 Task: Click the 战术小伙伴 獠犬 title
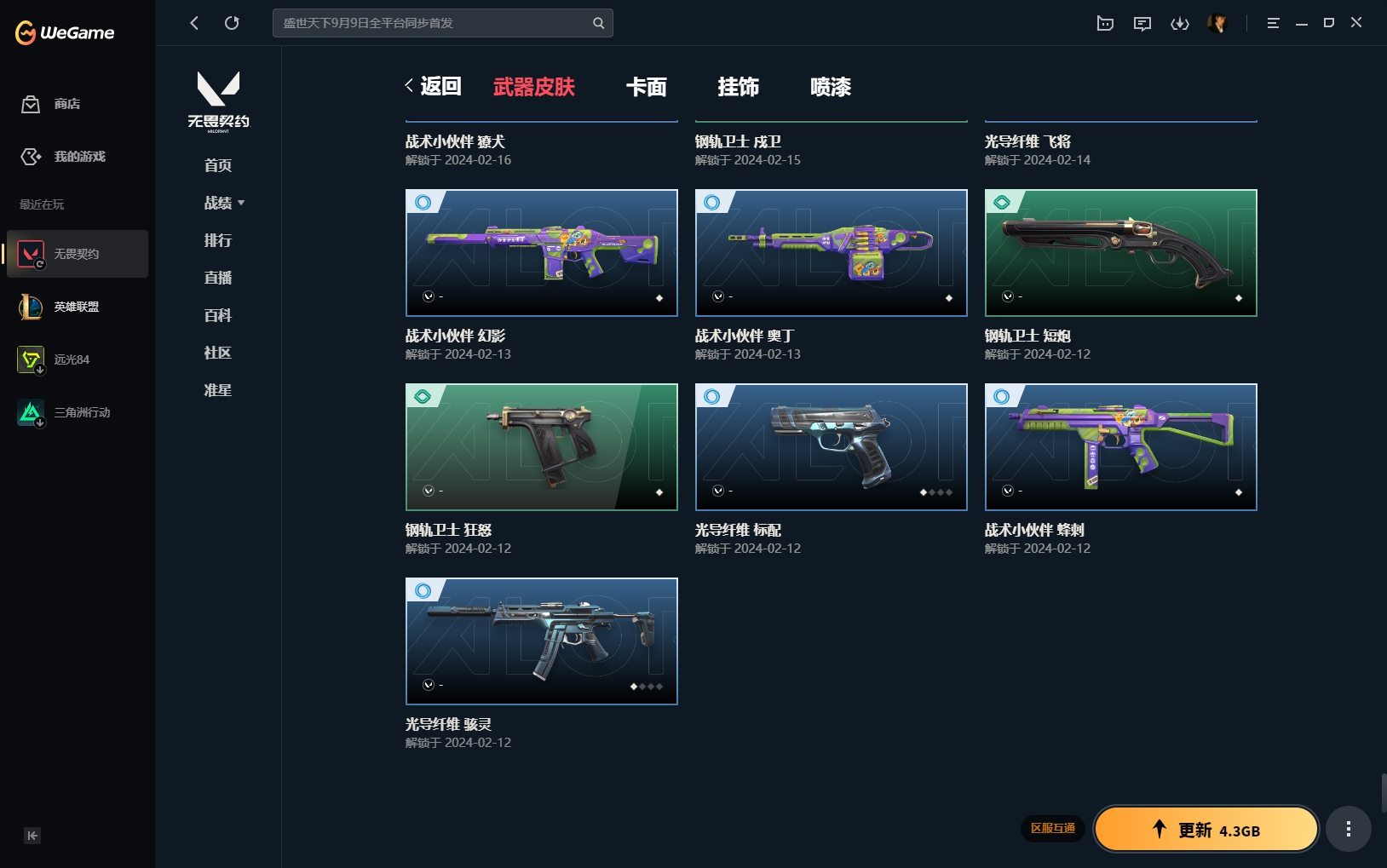455,141
